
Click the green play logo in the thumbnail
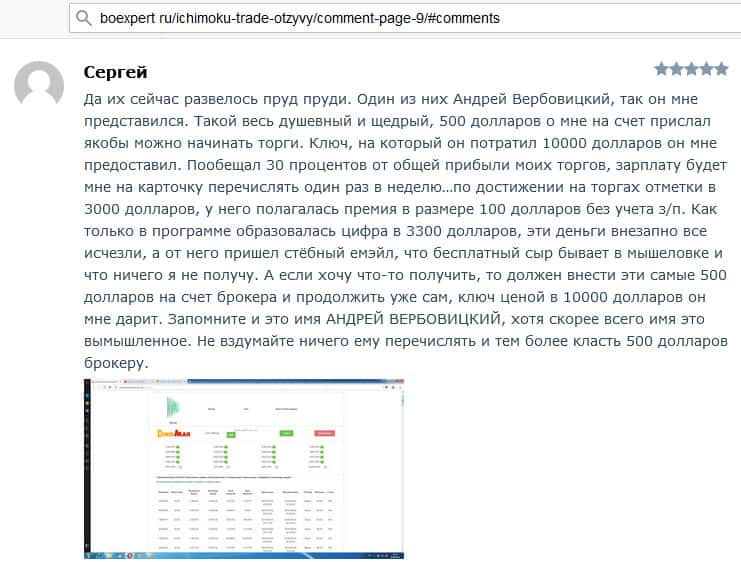click(173, 406)
